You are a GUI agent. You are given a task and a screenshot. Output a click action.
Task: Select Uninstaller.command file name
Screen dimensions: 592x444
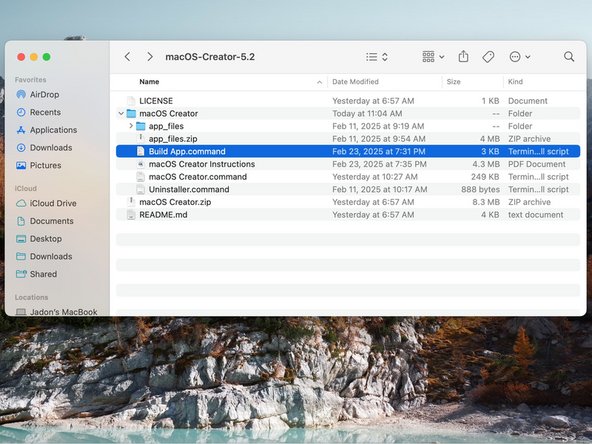coord(189,190)
